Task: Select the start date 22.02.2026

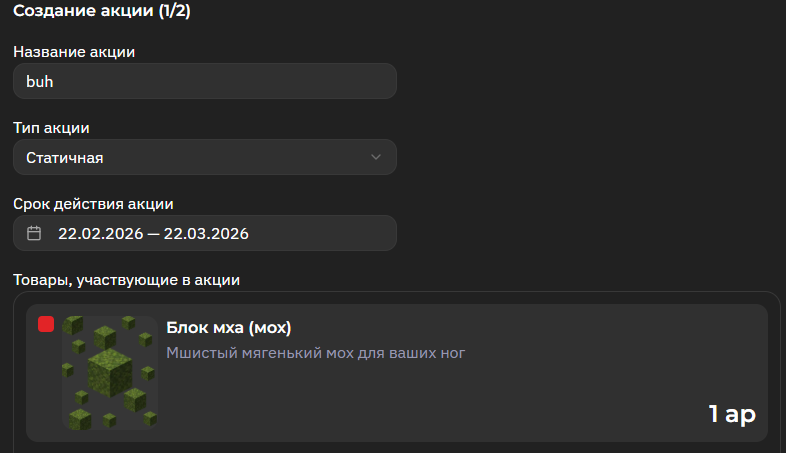Action: [x=98, y=234]
